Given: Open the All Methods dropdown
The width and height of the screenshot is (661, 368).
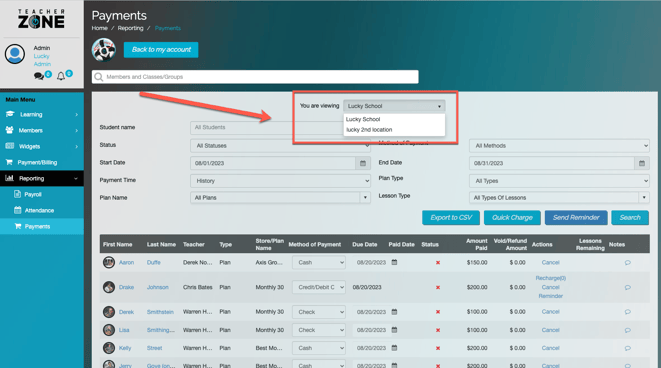Looking at the screenshot, I should pos(559,145).
